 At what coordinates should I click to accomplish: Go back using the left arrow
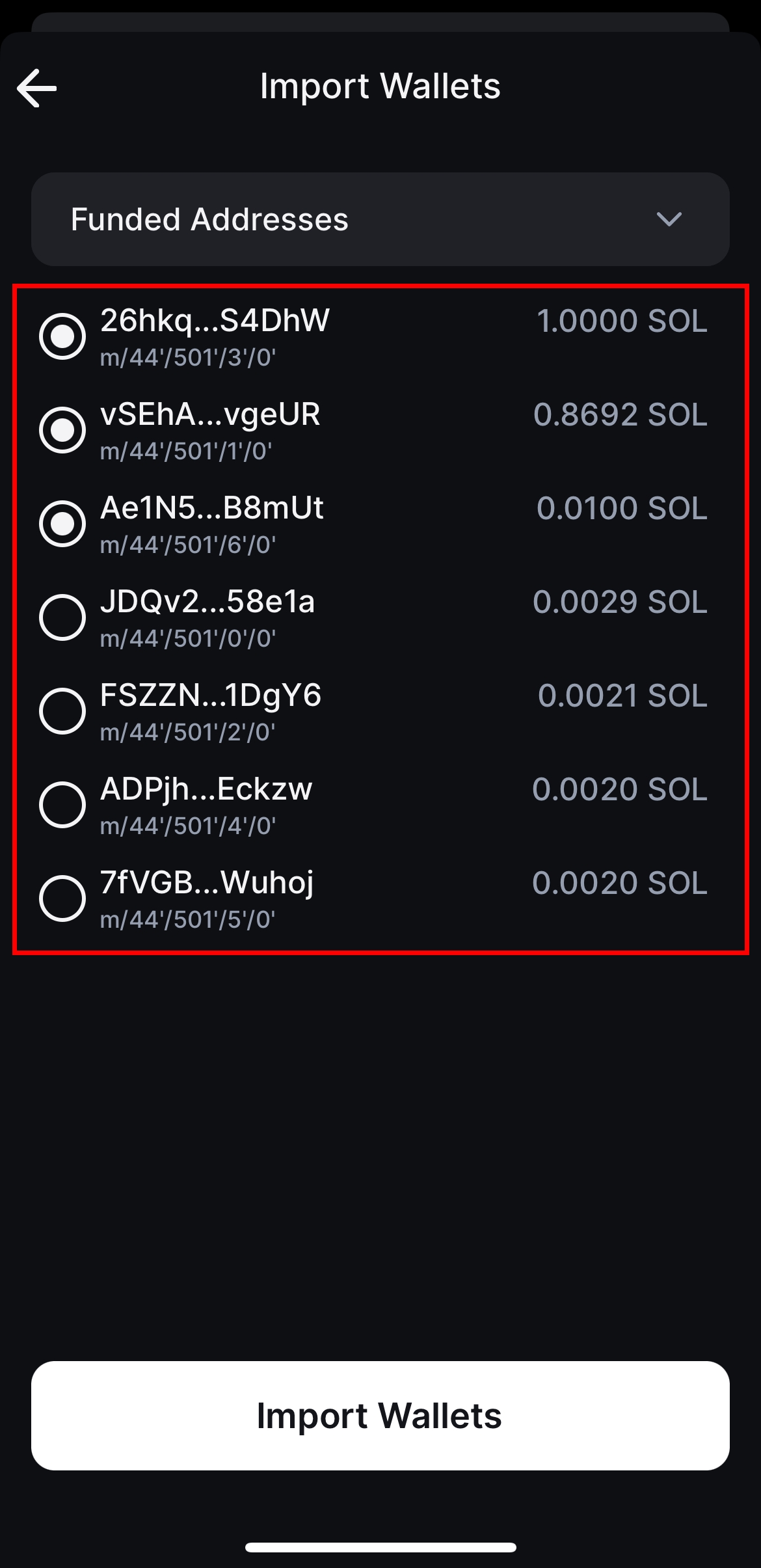[x=37, y=88]
